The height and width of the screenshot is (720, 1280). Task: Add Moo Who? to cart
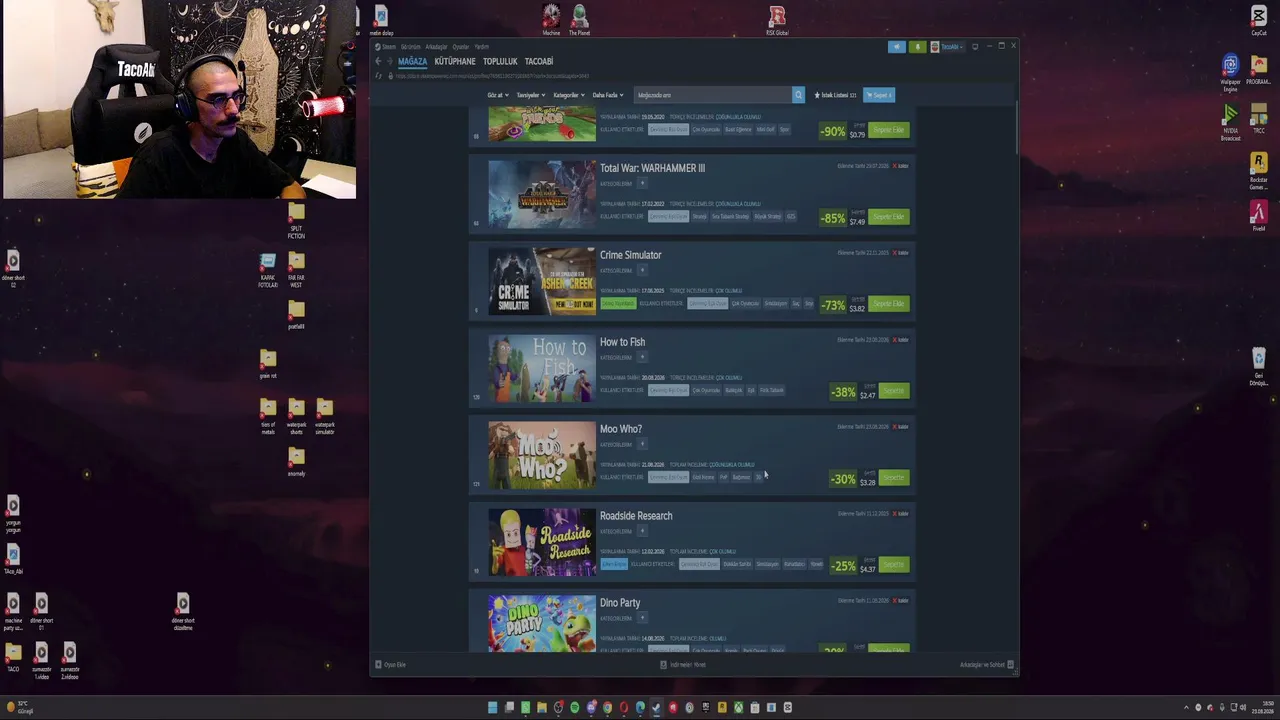894,478
